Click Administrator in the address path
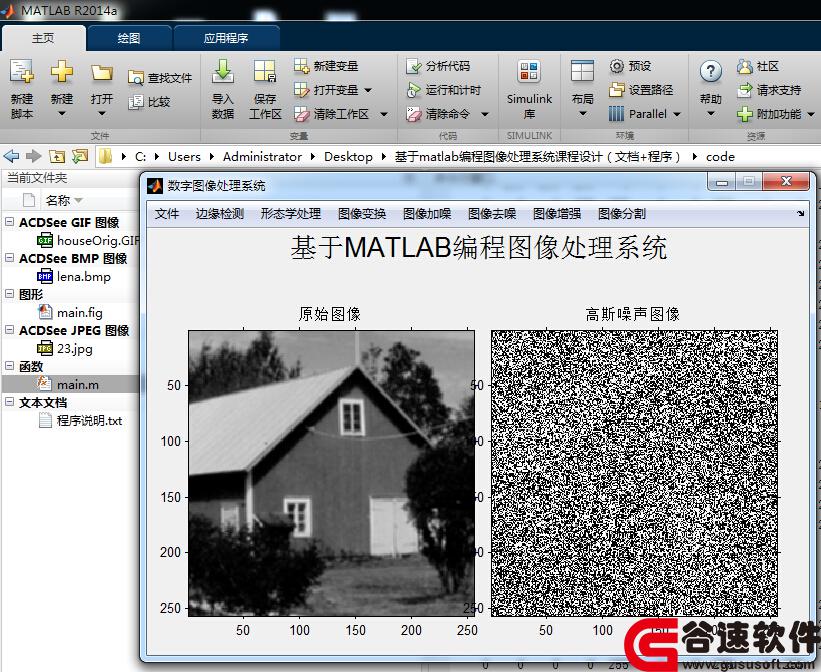The width and height of the screenshot is (821, 672). [262, 157]
